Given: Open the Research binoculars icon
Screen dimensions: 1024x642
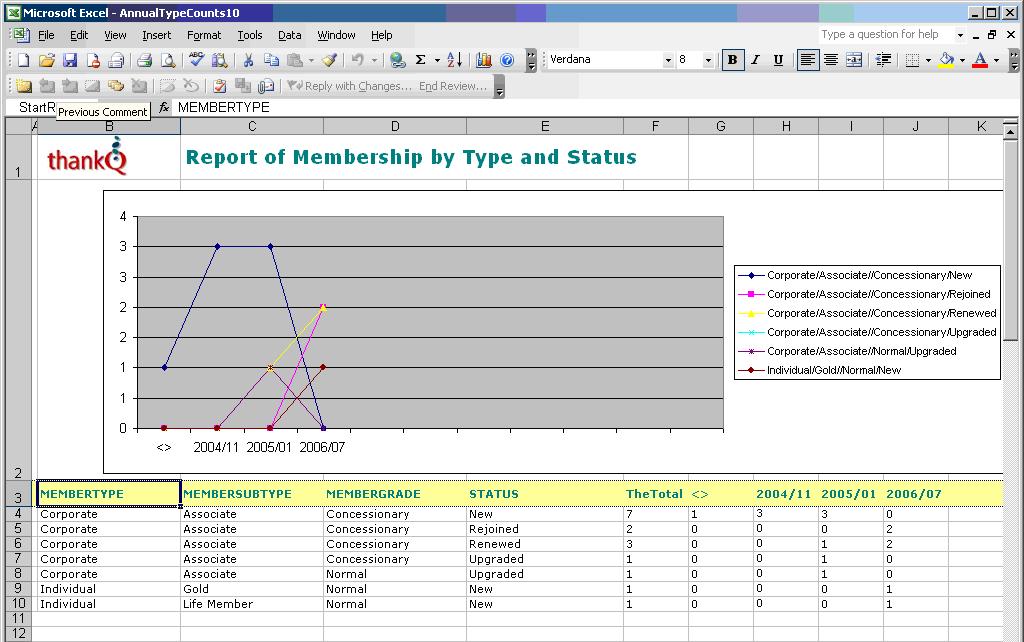Looking at the screenshot, I should point(219,60).
